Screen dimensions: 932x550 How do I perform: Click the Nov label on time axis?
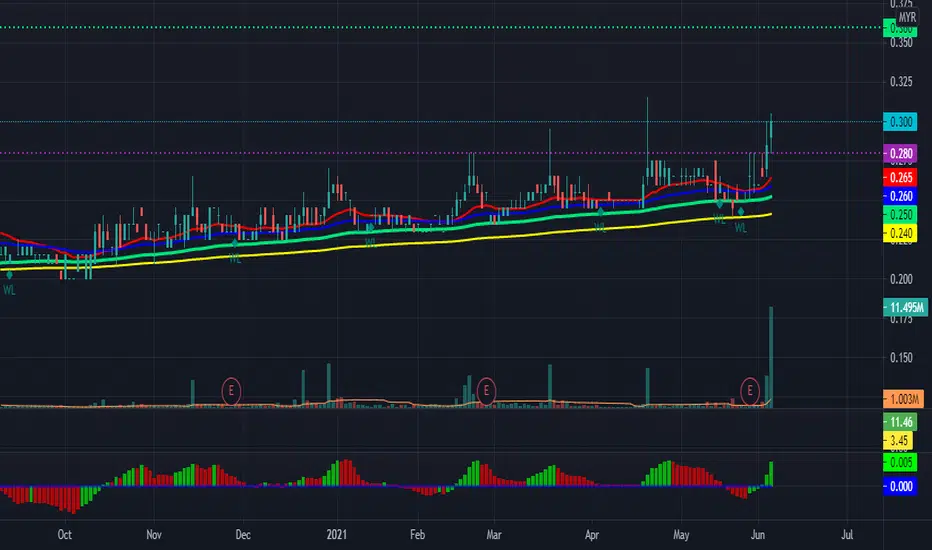tap(154, 535)
